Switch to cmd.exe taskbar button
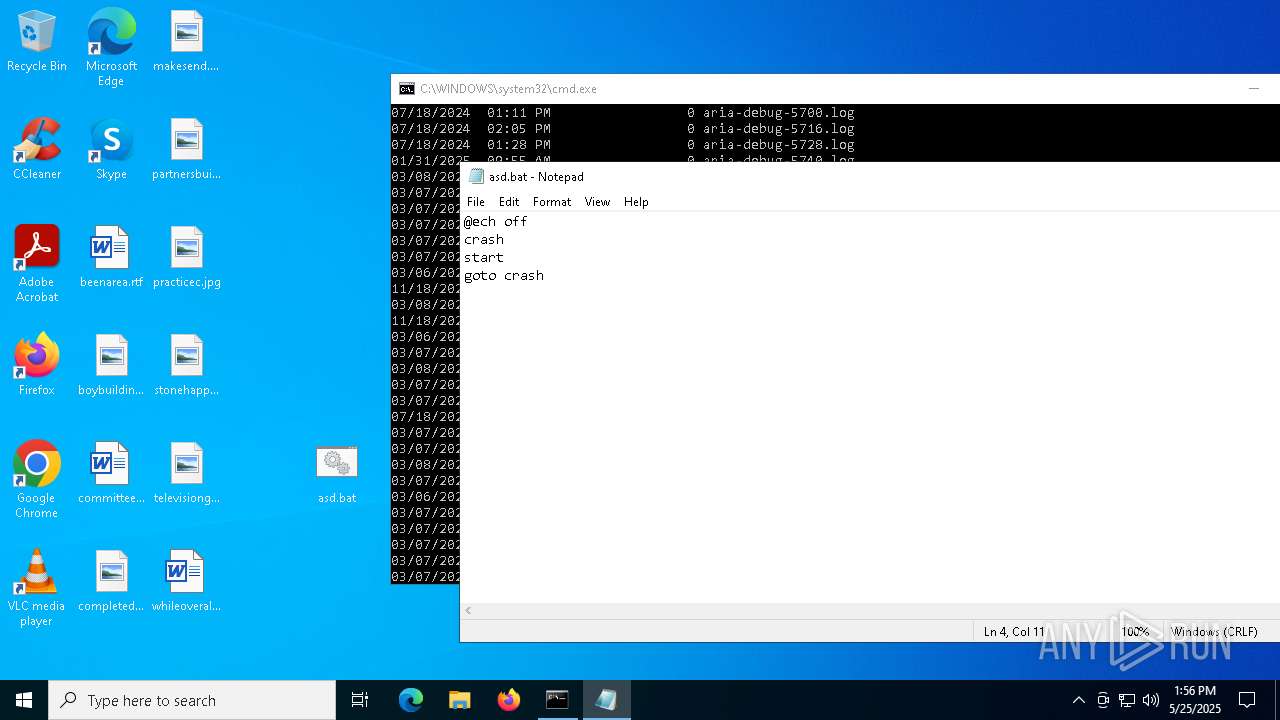Screen dimensions: 1280x720 557,700
